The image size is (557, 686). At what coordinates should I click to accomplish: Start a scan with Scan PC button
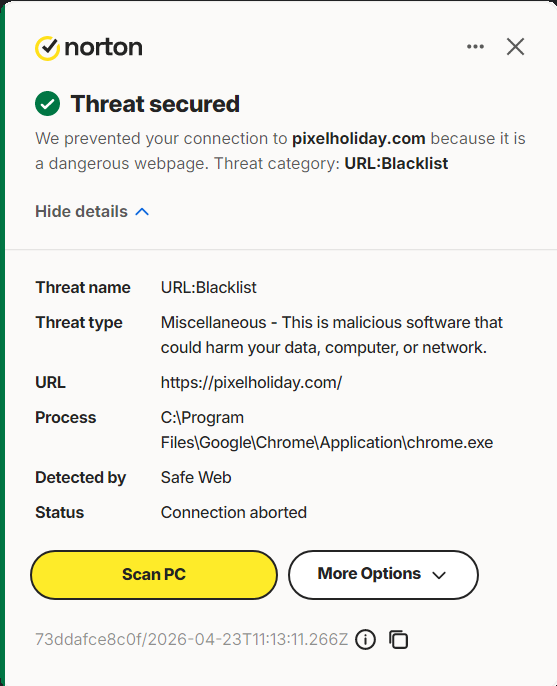154,574
